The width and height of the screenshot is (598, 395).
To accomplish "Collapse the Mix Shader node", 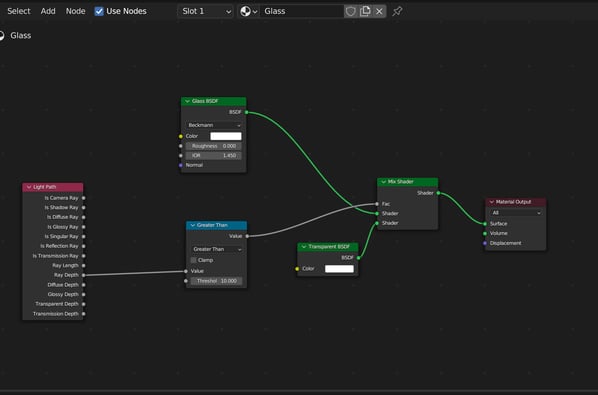I will [384, 182].
